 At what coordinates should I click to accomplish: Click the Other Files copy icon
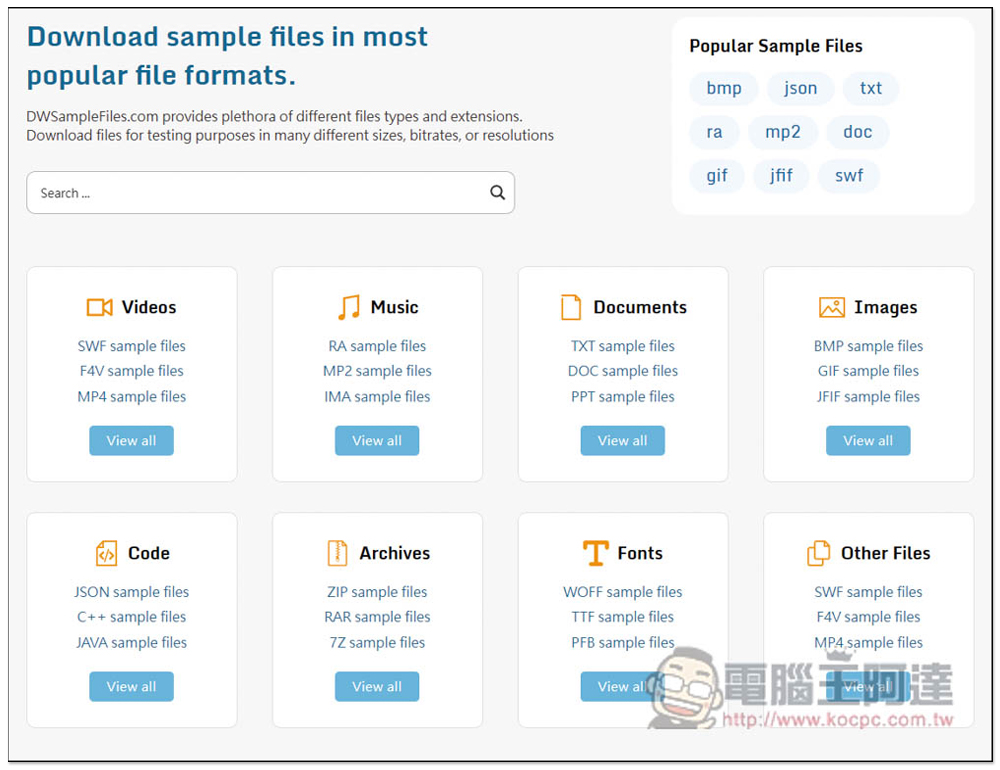819,553
